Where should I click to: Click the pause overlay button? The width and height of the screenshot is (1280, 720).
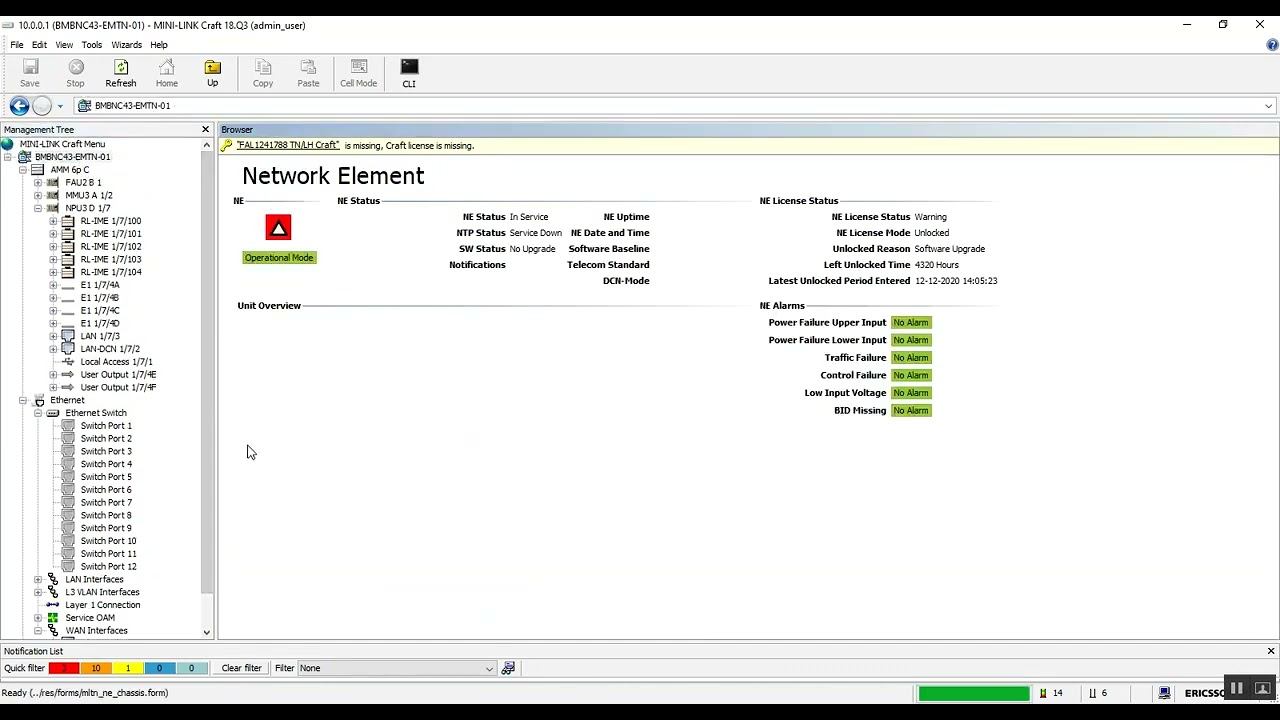[1236, 688]
